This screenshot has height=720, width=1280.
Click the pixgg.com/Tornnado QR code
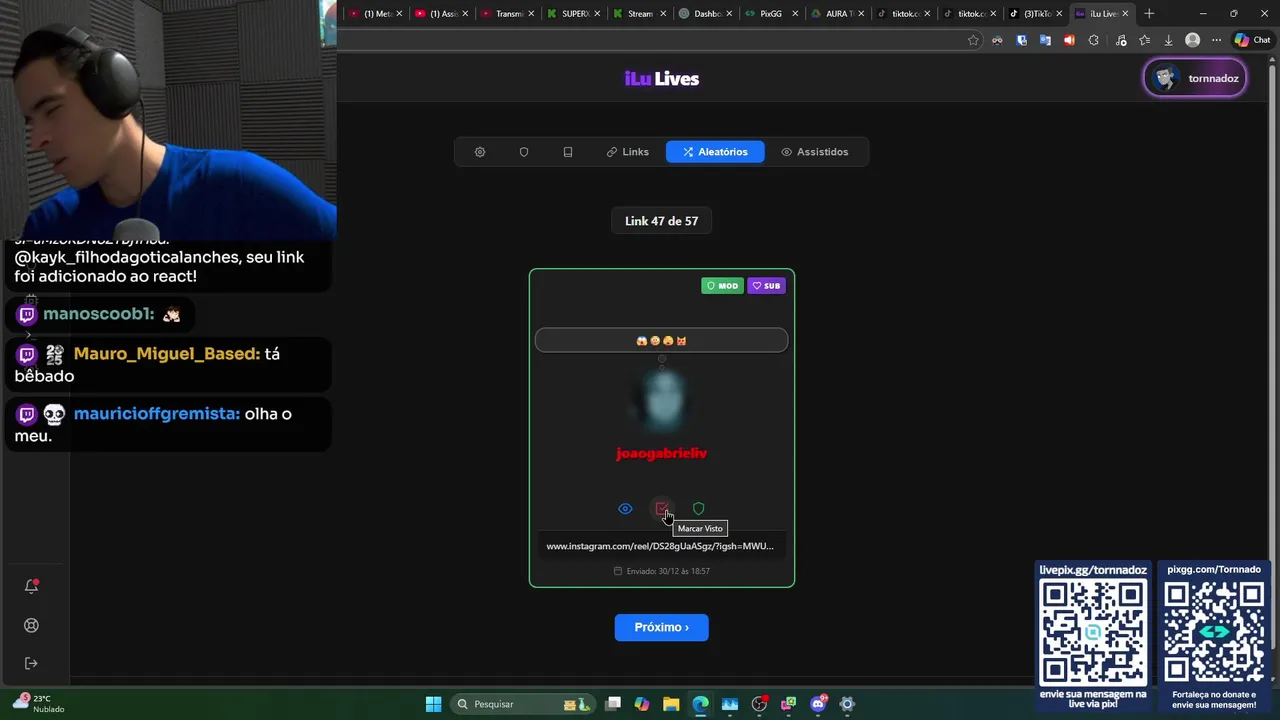(x=1214, y=633)
